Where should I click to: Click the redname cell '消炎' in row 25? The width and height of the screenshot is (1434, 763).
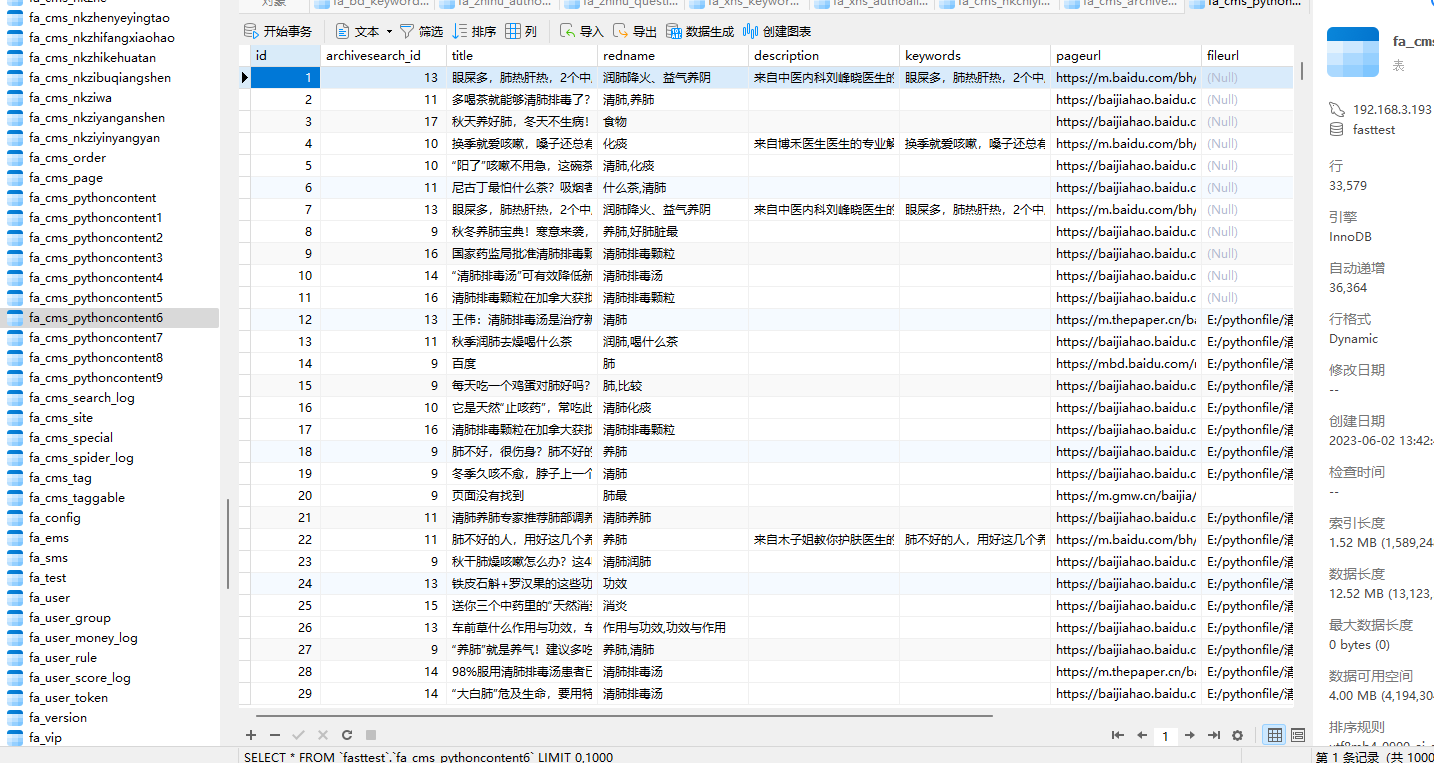tap(673, 606)
